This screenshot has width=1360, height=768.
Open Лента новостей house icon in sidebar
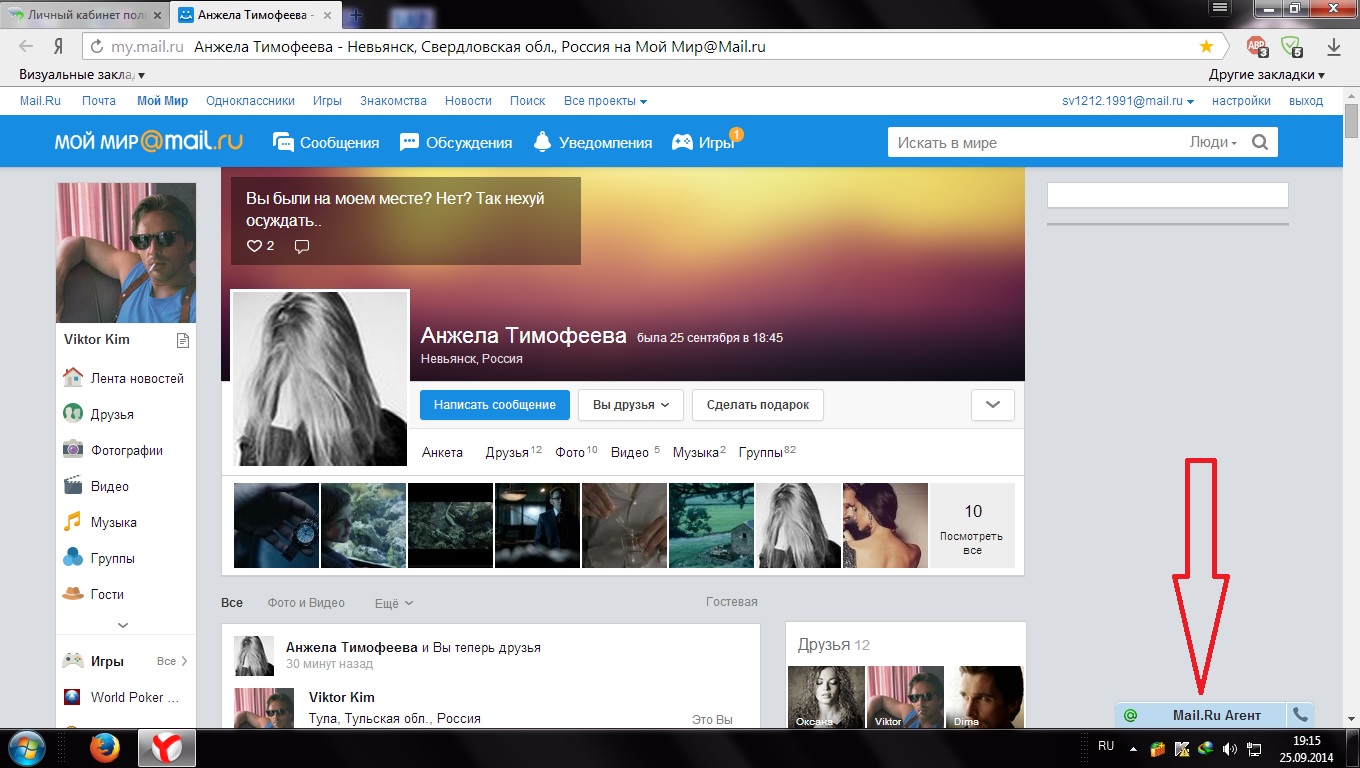(72, 378)
